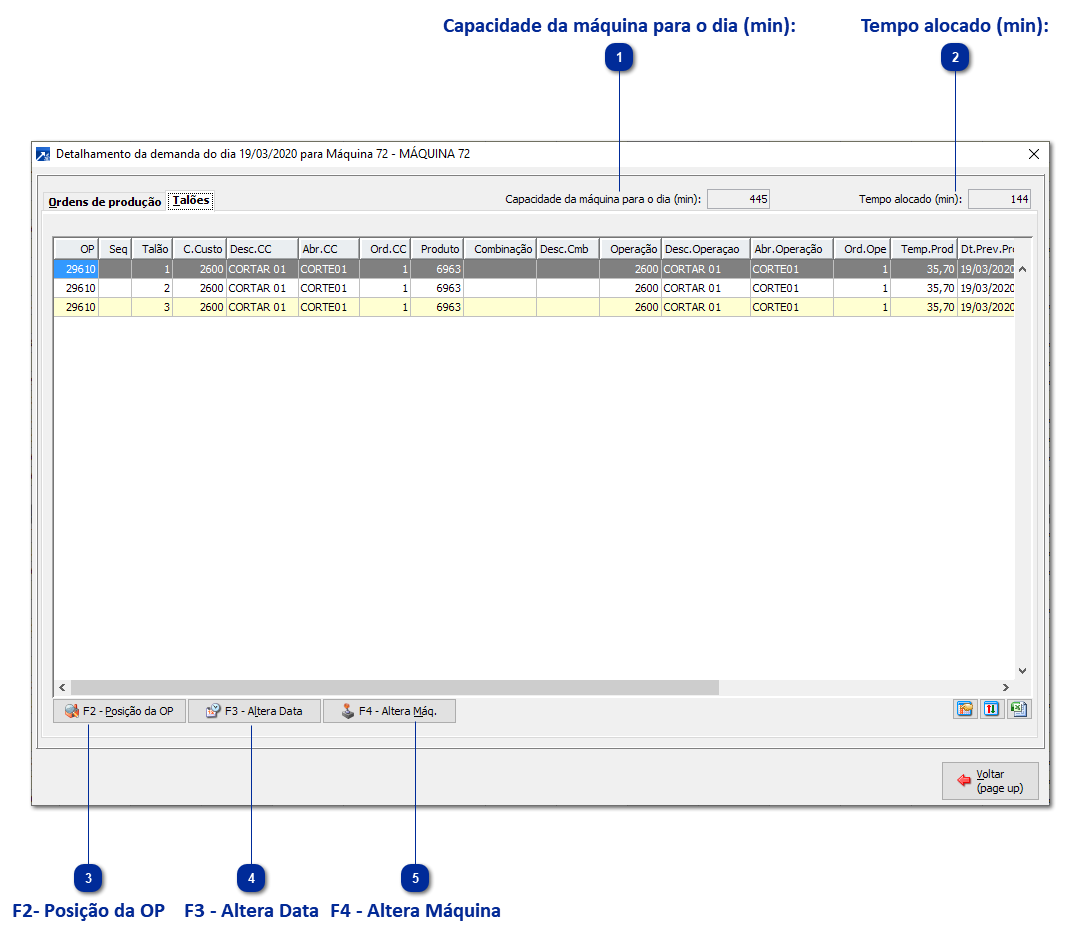Sort by the OP column header

pyautogui.click(x=77, y=249)
